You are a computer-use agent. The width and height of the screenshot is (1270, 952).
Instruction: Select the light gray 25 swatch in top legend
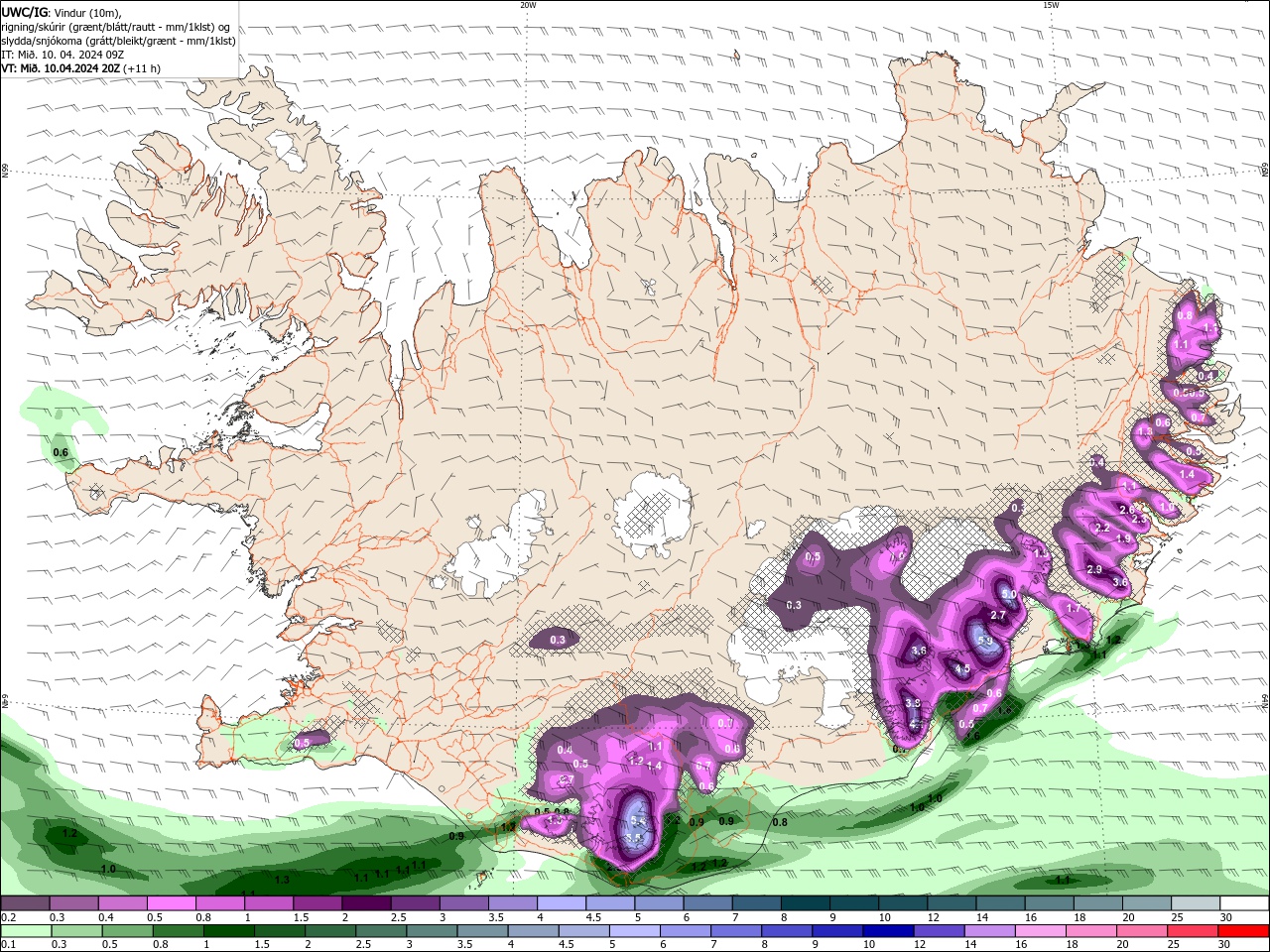point(1195,903)
